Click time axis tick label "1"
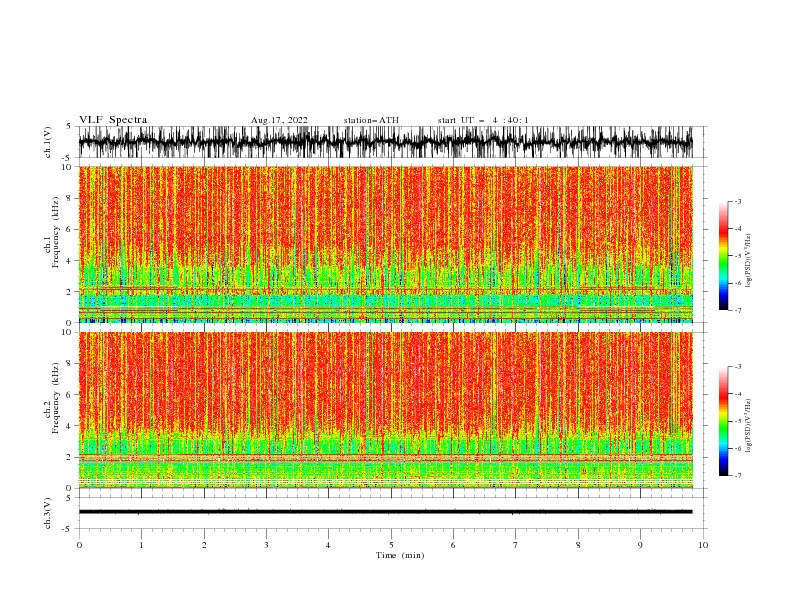 (x=141, y=545)
